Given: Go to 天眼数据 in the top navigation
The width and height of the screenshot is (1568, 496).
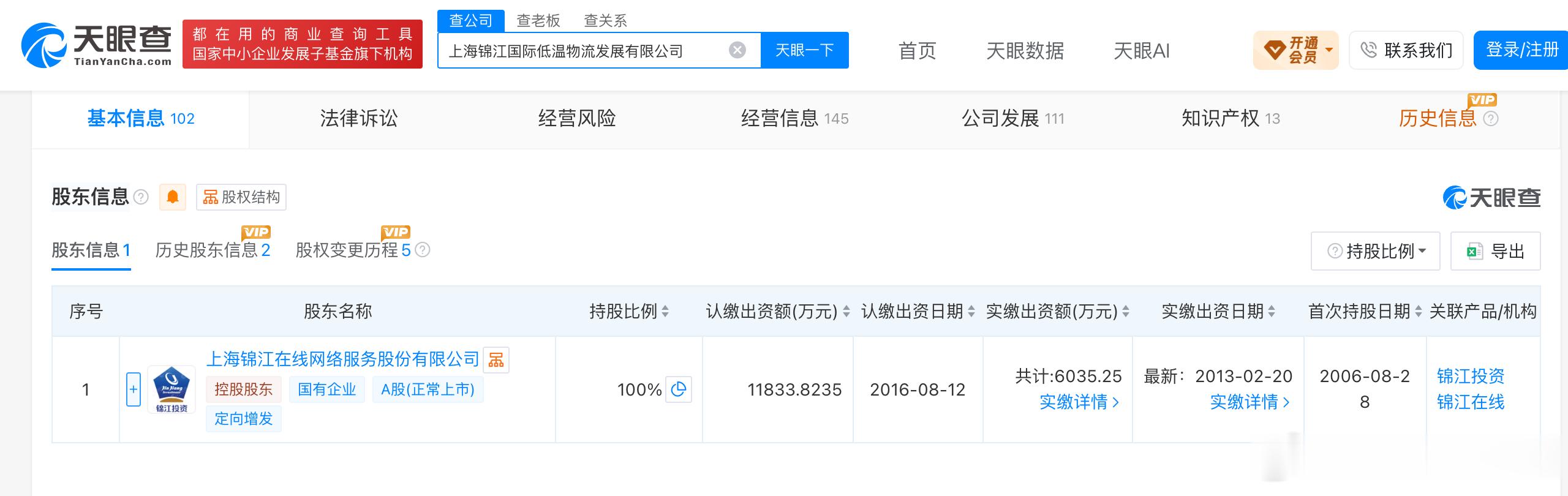Looking at the screenshot, I should pos(1025,50).
